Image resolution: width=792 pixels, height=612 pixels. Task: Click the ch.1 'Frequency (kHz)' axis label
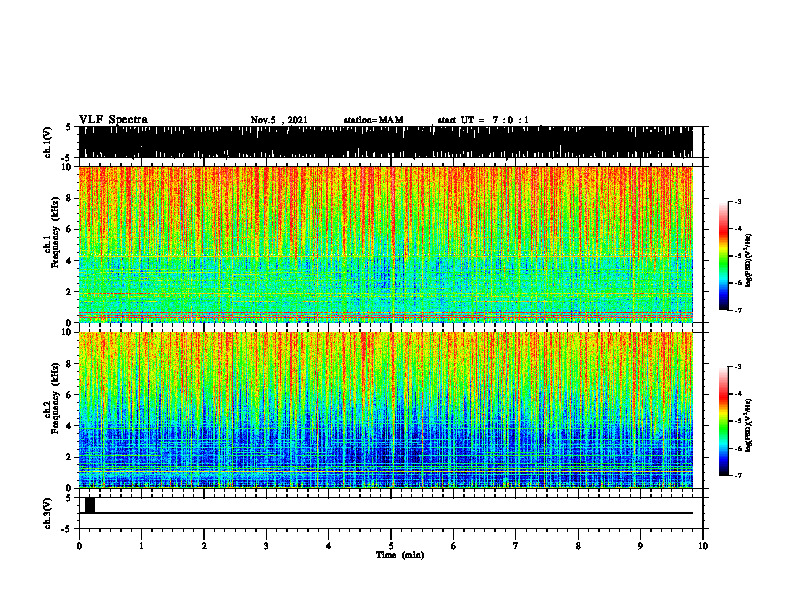click(x=55, y=232)
